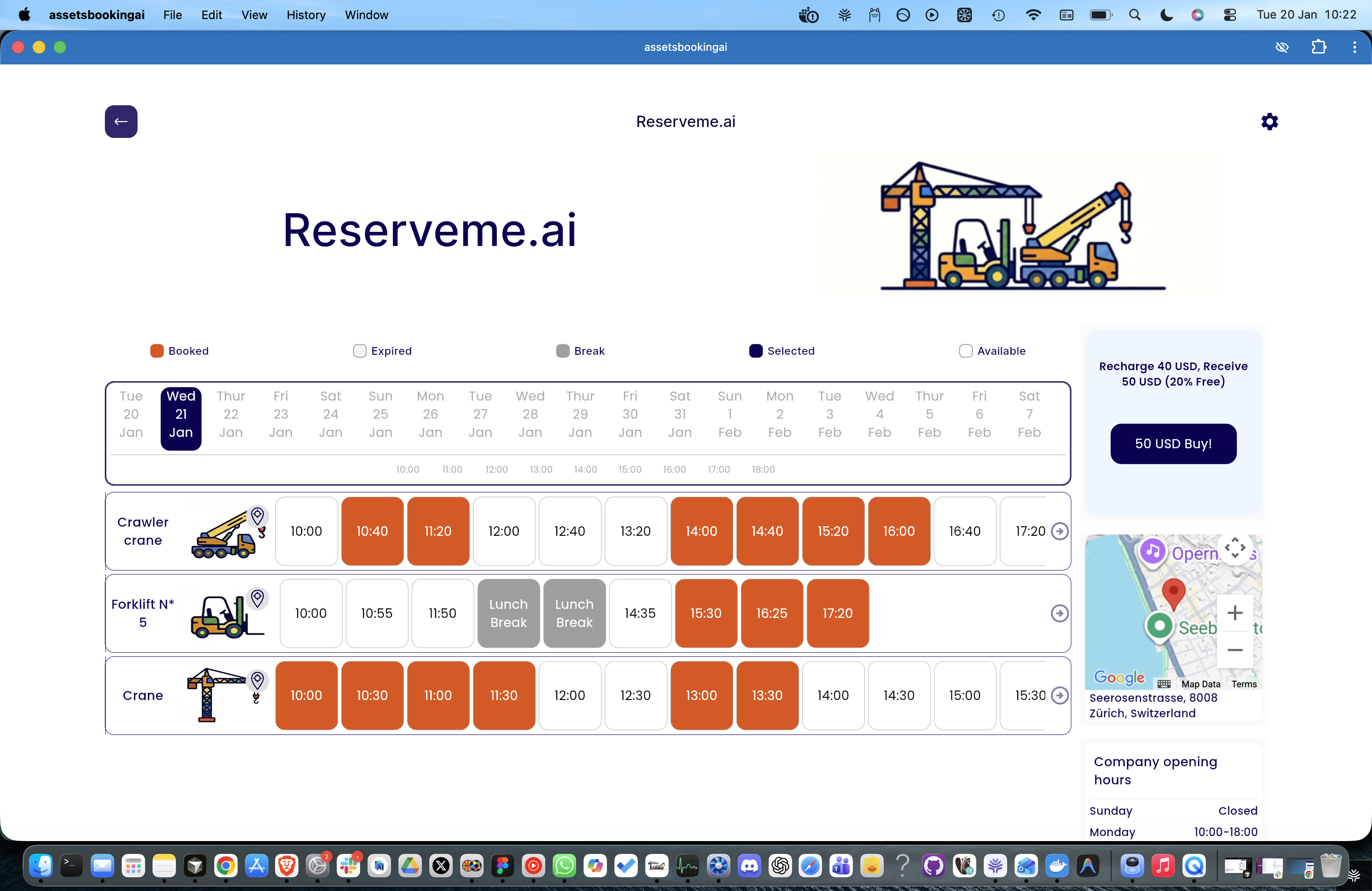
Task: Click the back arrow button
Action: [x=121, y=122]
